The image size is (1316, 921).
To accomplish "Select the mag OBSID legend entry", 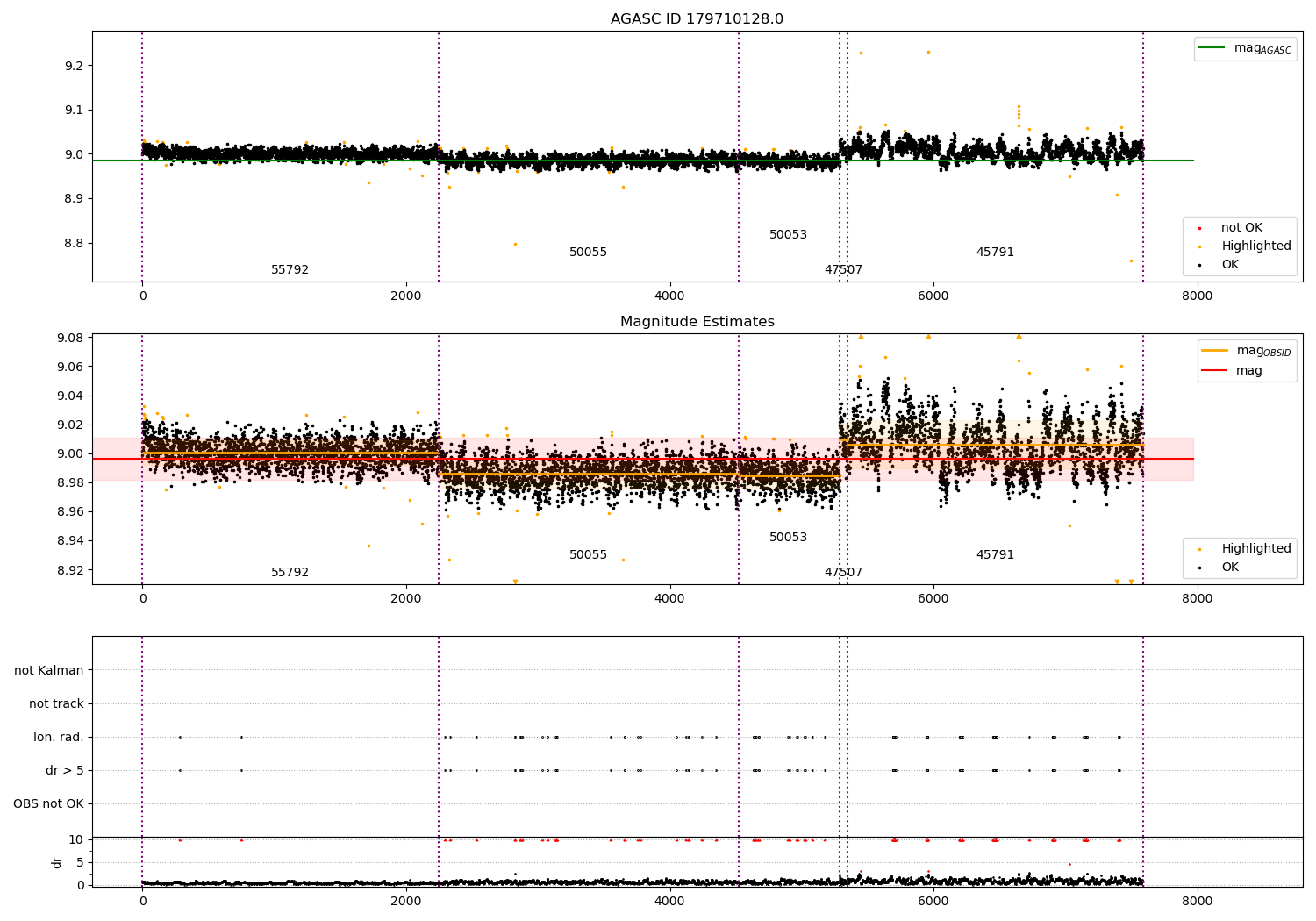I will (1247, 351).
